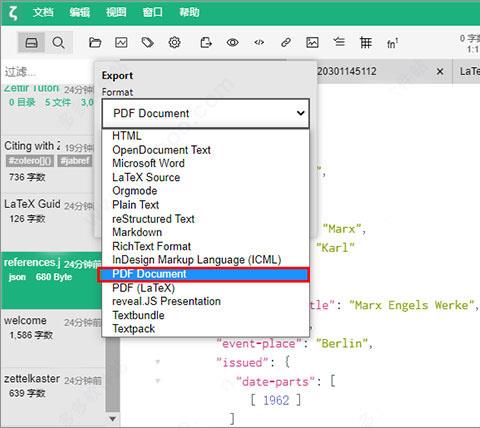This screenshot has height=428, width=480.
Task: Choose InDesign Markup Language (ICML) option
Action: pyautogui.click(x=206, y=260)
